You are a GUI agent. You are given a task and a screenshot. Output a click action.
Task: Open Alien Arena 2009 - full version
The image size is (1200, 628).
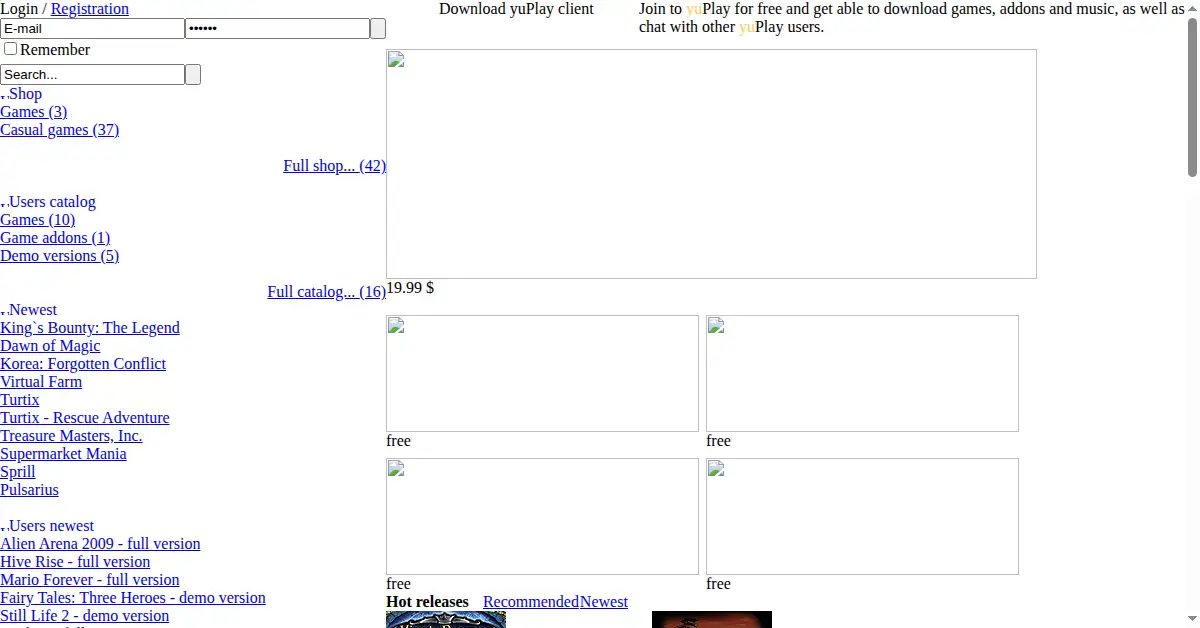[100, 544]
